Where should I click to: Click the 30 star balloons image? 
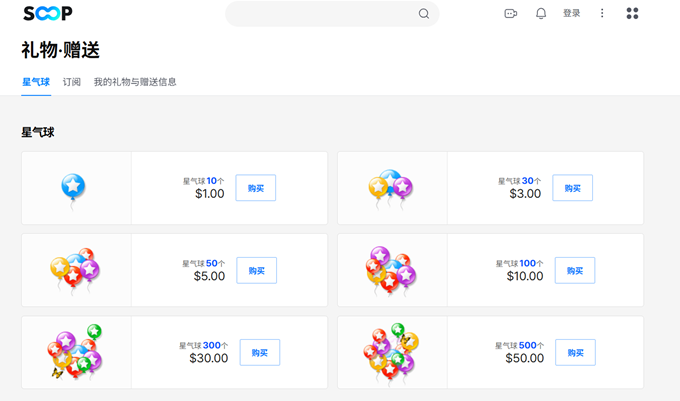coord(390,187)
